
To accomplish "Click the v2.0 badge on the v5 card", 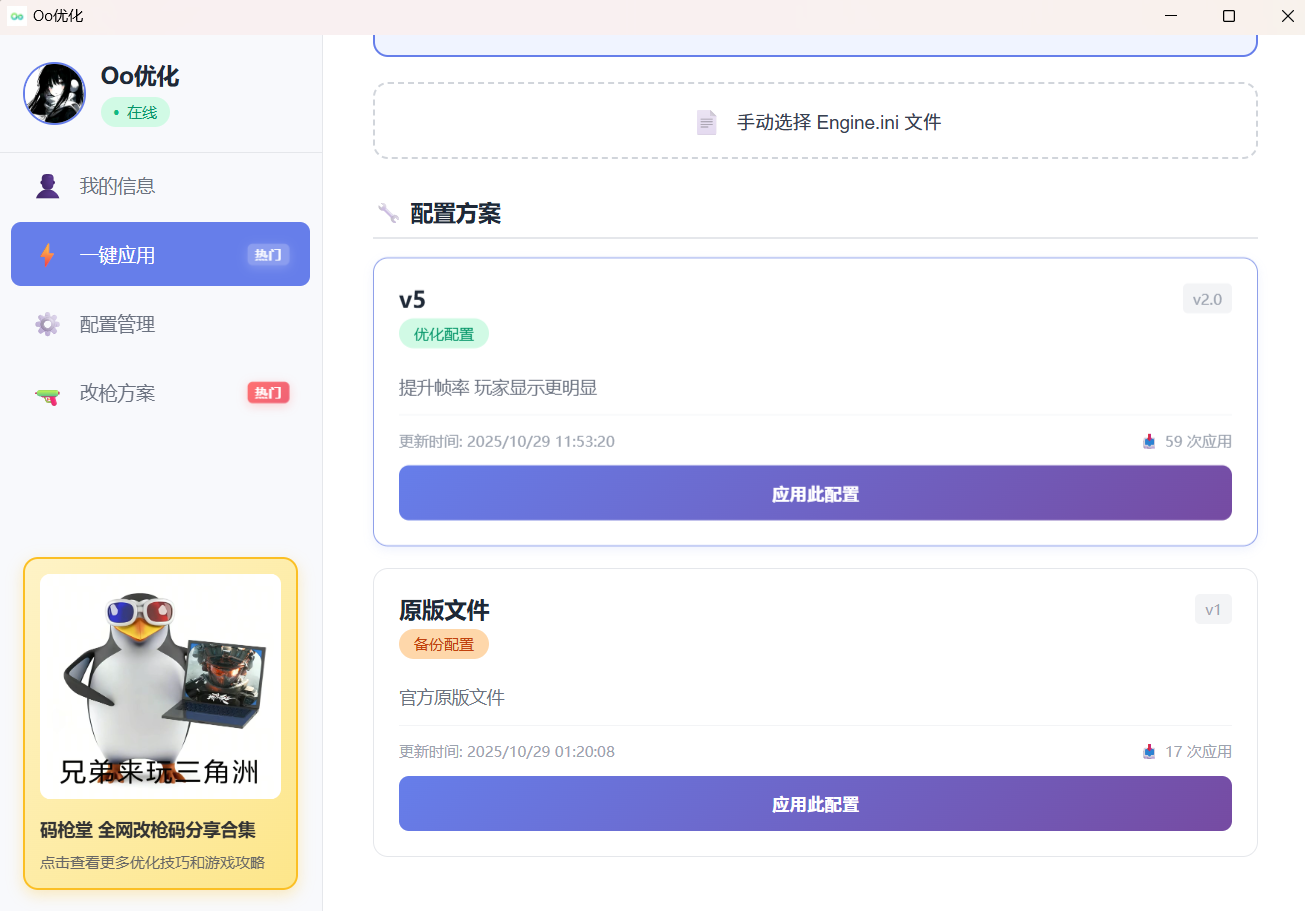I will click(1207, 298).
